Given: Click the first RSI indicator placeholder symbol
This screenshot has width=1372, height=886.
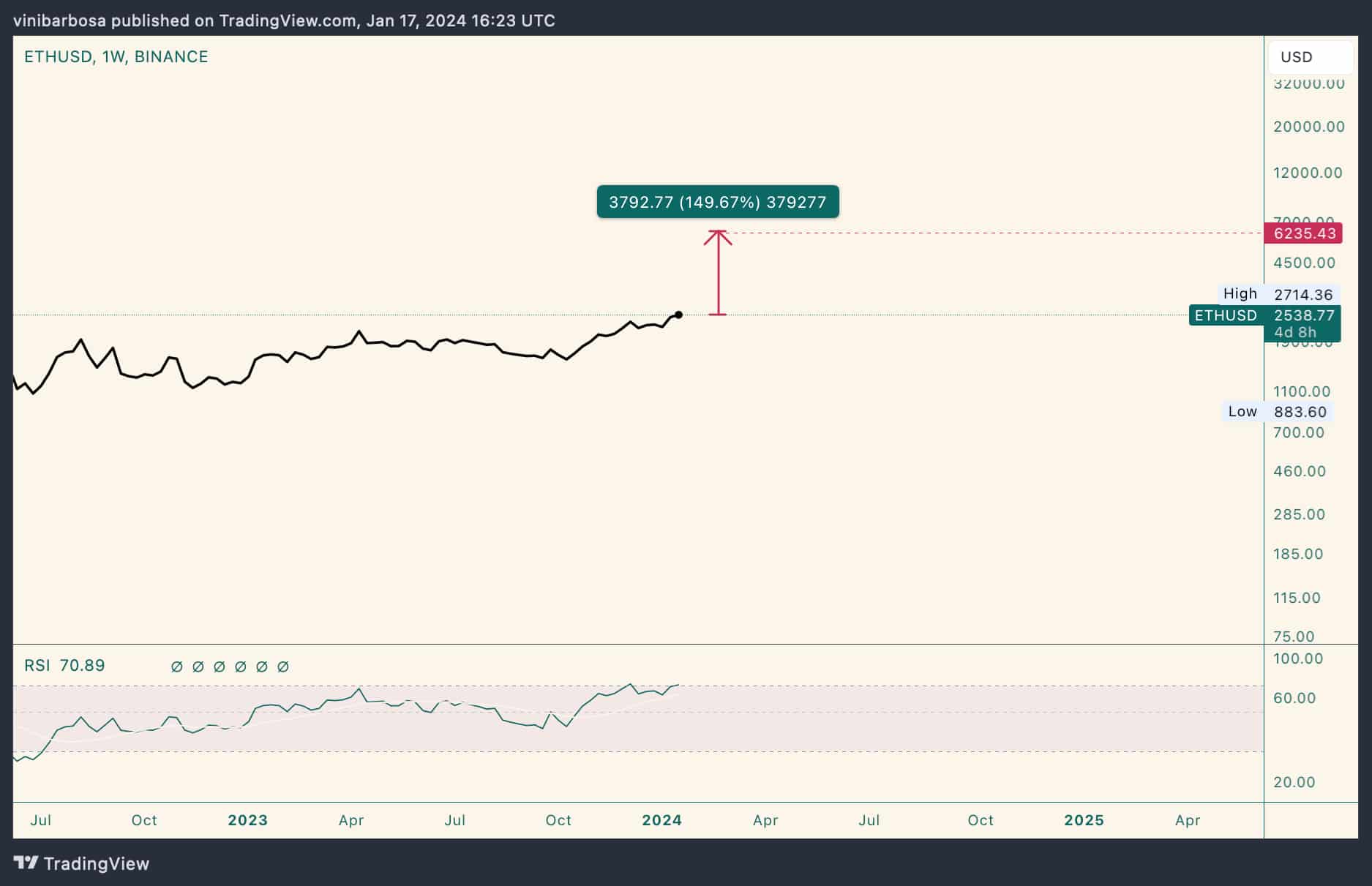Looking at the screenshot, I should click(x=176, y=667).
